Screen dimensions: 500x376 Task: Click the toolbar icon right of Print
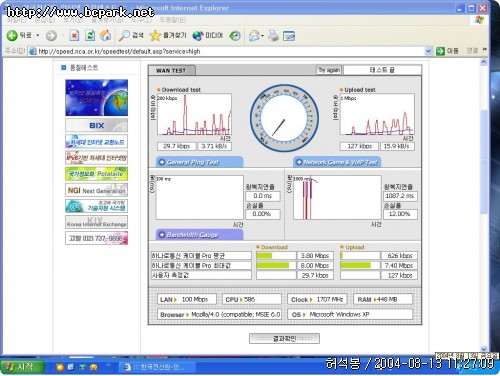289,36
